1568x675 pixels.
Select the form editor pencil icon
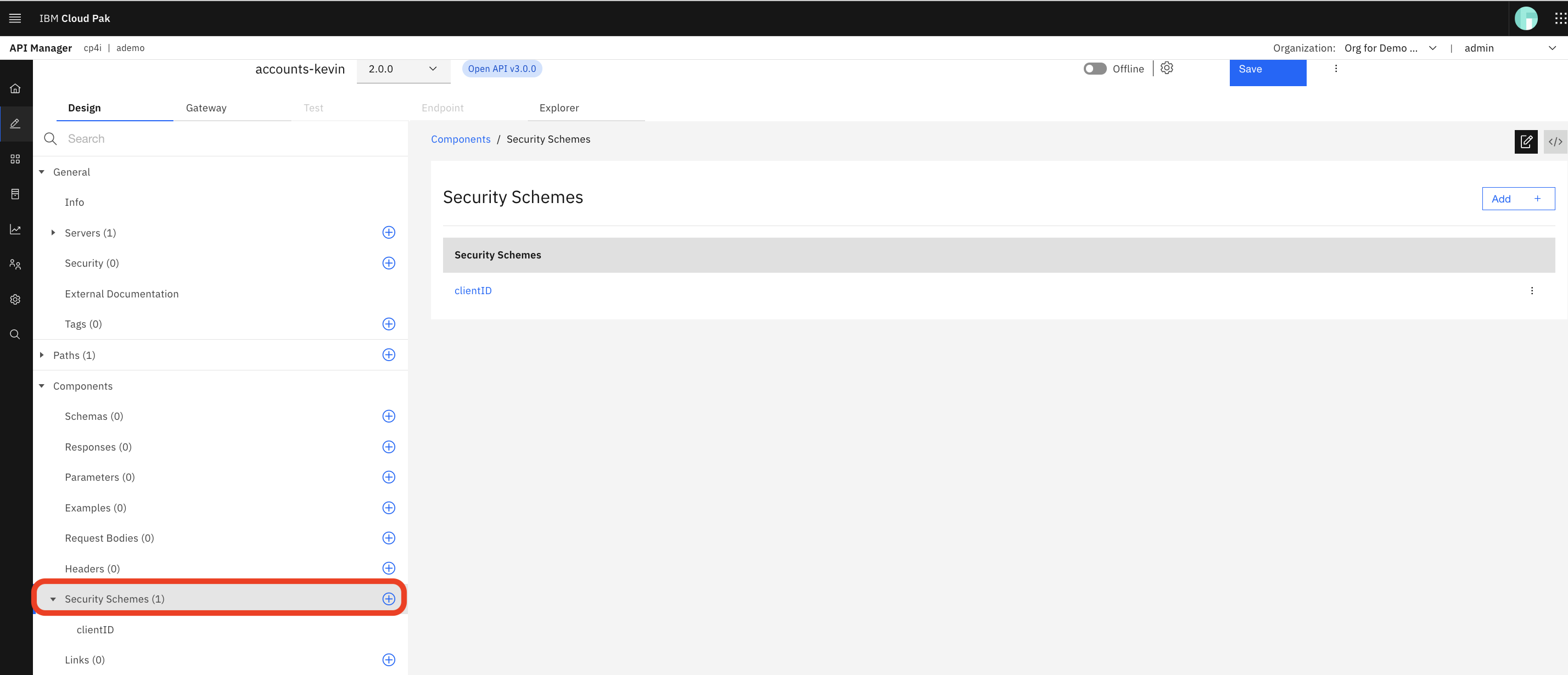tap(1526, 141)
